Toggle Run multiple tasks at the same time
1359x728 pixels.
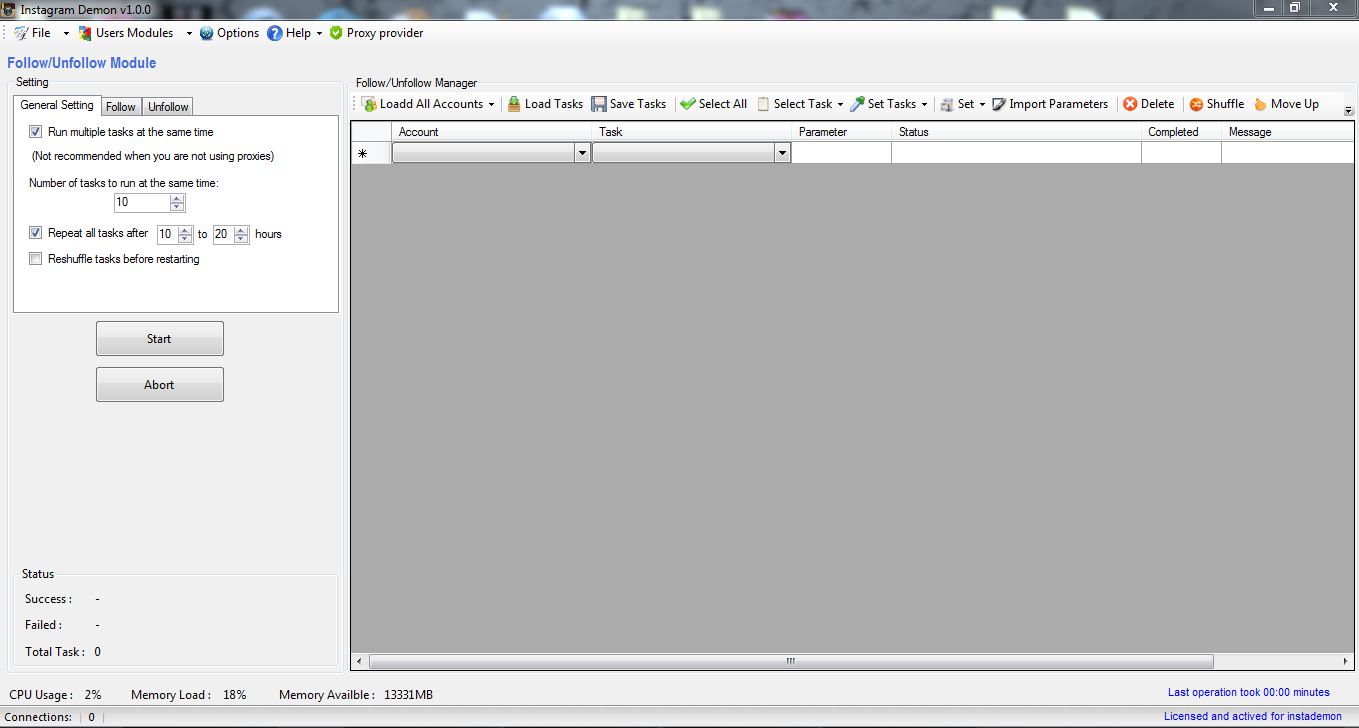pyautogui.click(x=36, y=132)
